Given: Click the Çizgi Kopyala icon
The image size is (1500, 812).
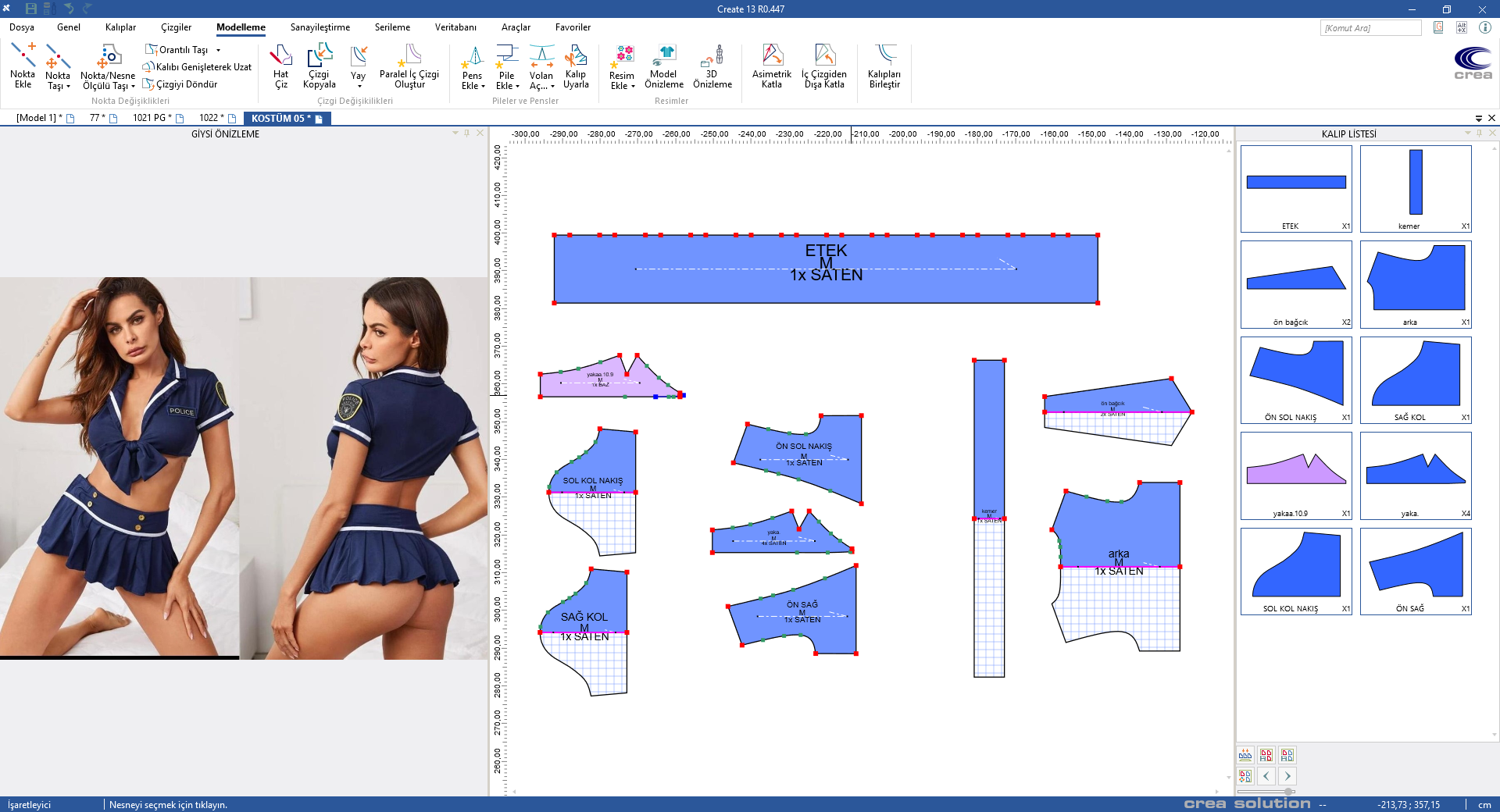Looking at the screenshot, I should point(319,66).
